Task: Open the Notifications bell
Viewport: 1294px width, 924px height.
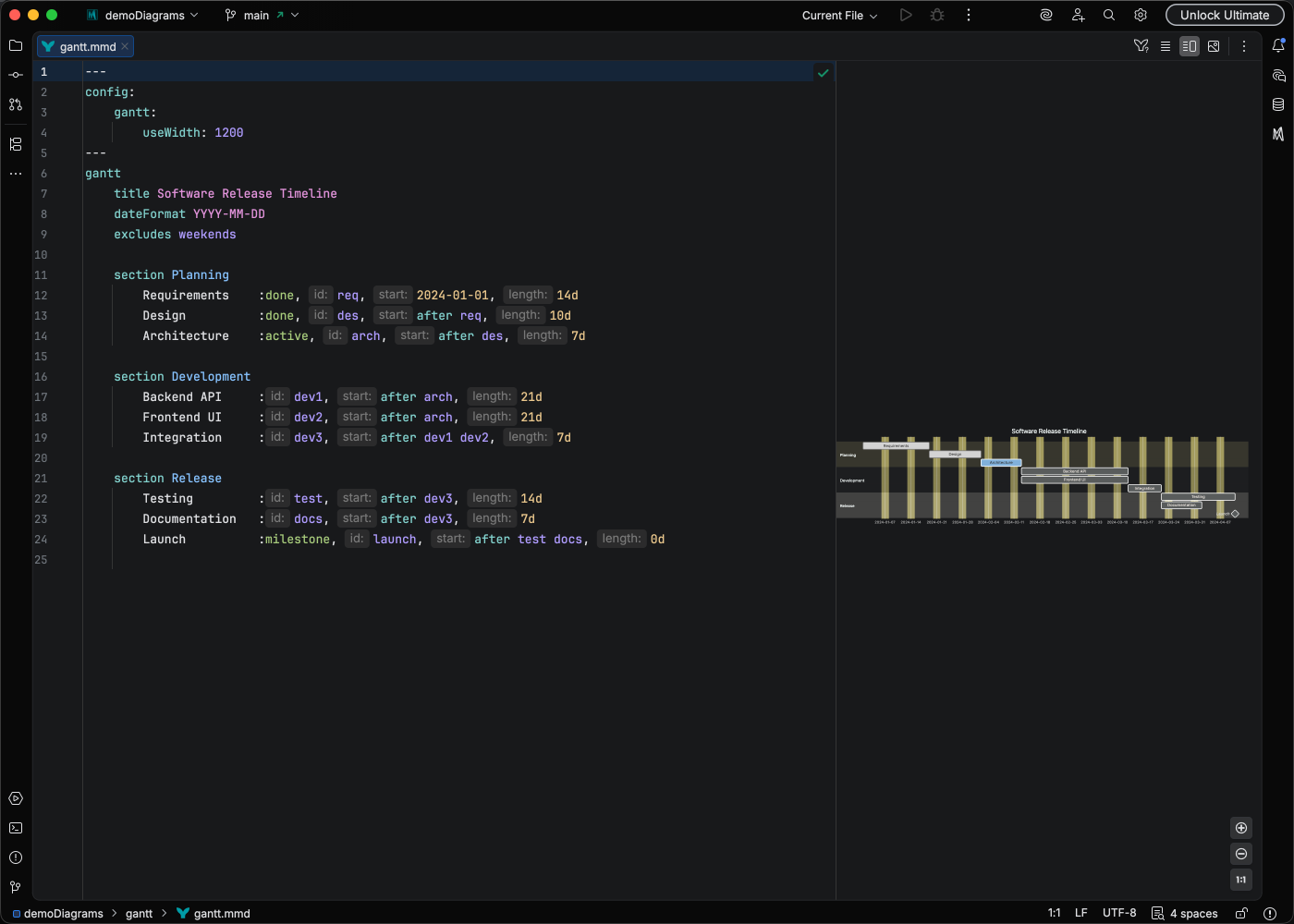Action: (x=1278, y=45)
